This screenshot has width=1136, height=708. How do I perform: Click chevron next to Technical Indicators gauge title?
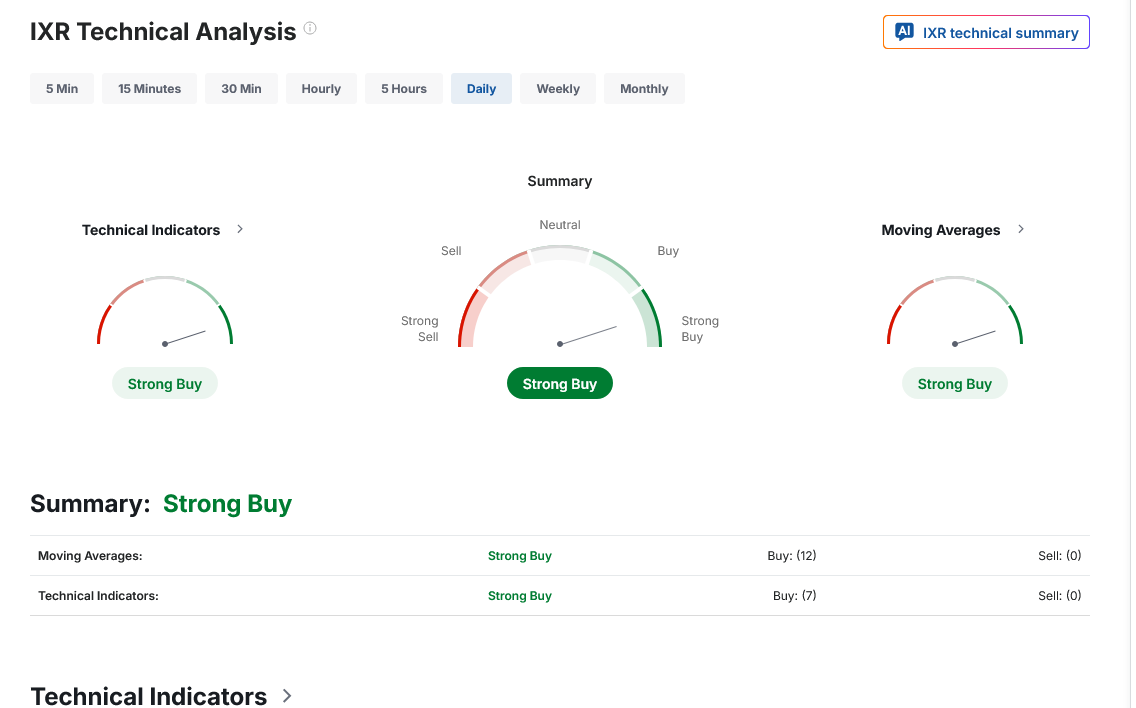point(240,229)
